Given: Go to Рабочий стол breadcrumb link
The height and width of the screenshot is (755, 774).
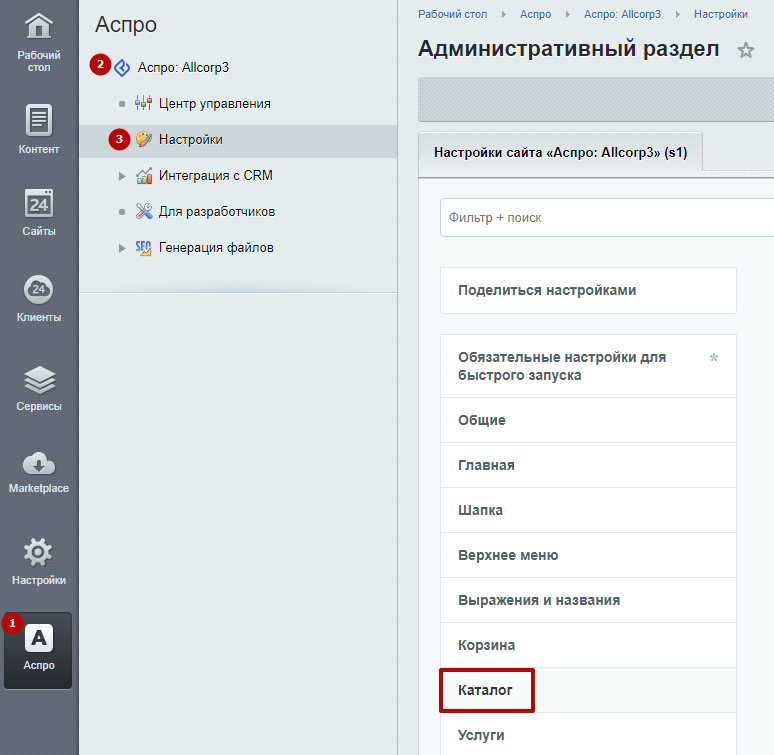Looking at the screenshot, I should [x=453, y=14].
